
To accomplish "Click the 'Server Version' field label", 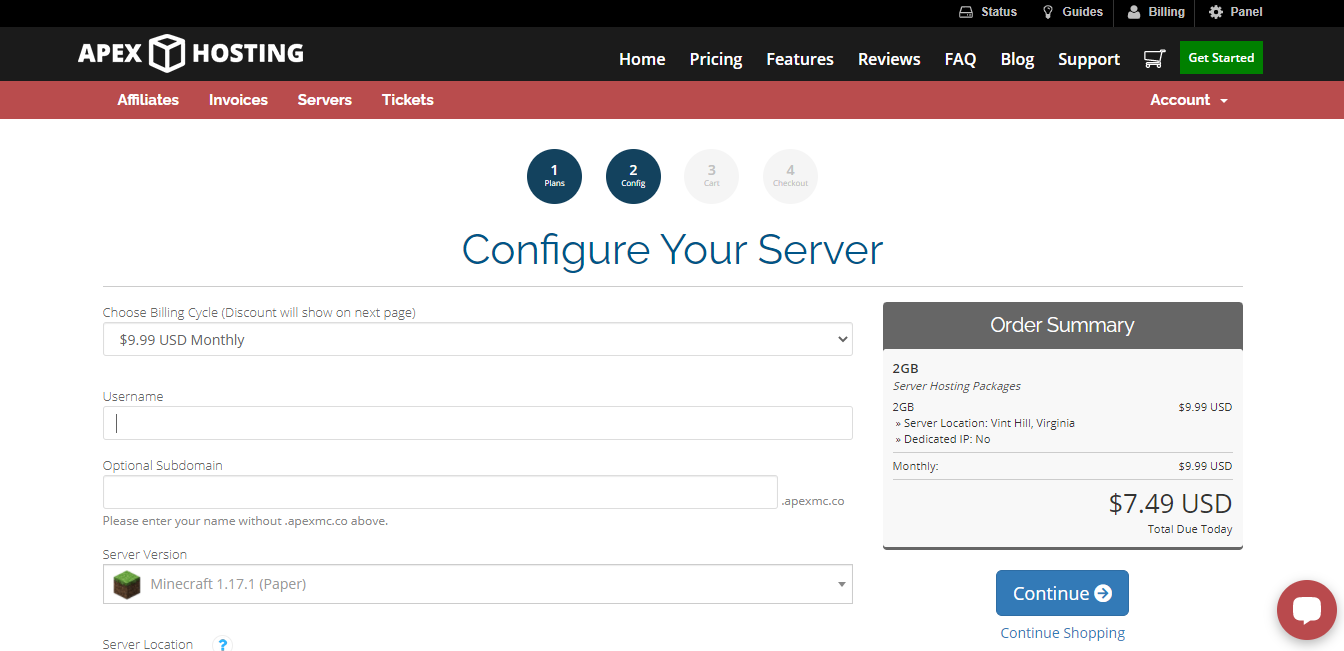I will coord(145,554).
